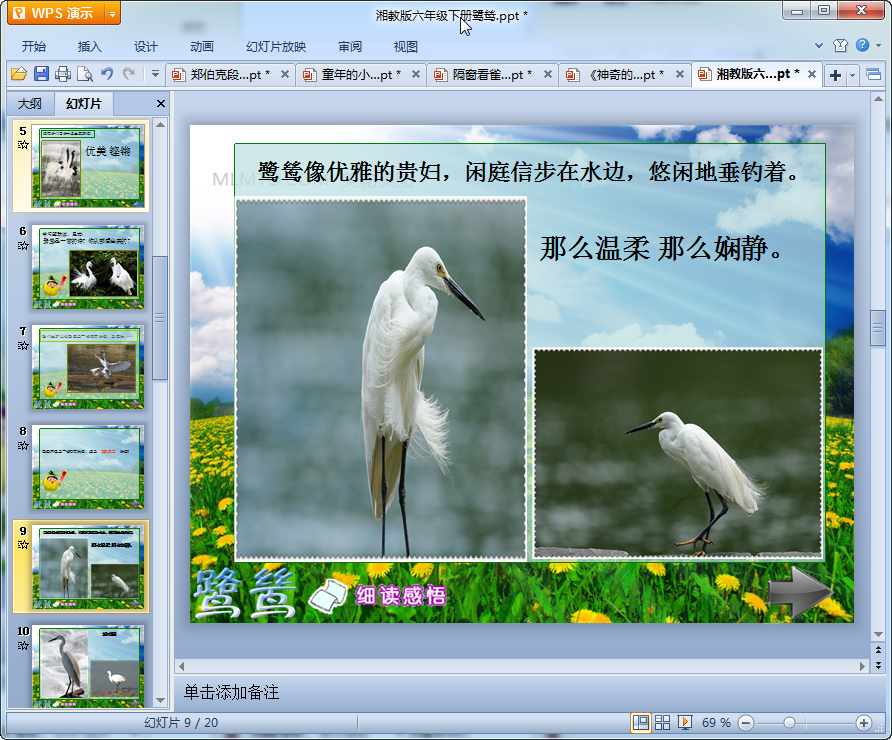892x740 pixels.
Task: Toggle the document window list icon
Action: [874, 75]
